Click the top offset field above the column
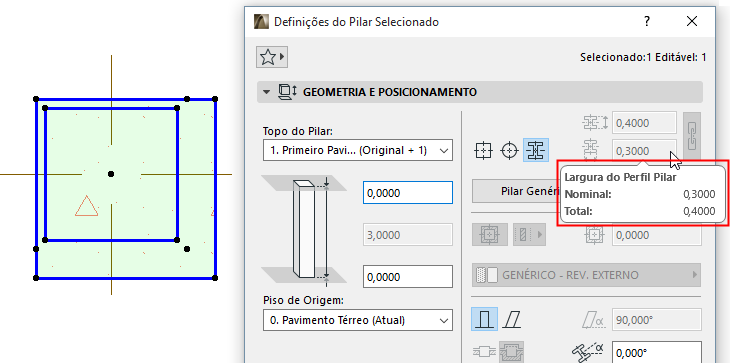 [407, 193]
